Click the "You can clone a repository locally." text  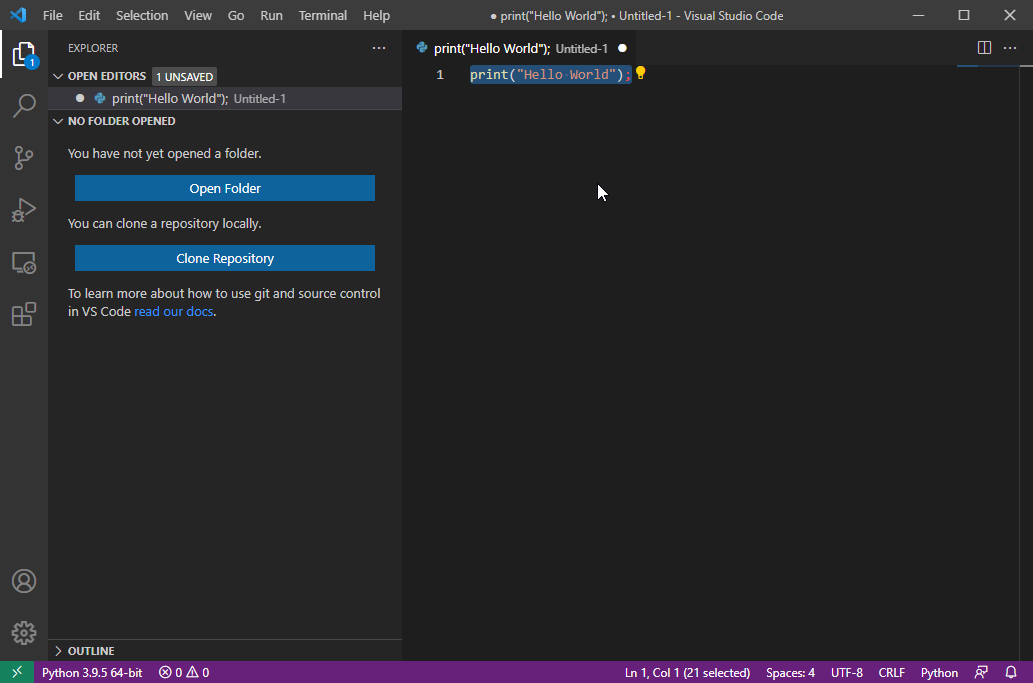click(x=165, y=223)
